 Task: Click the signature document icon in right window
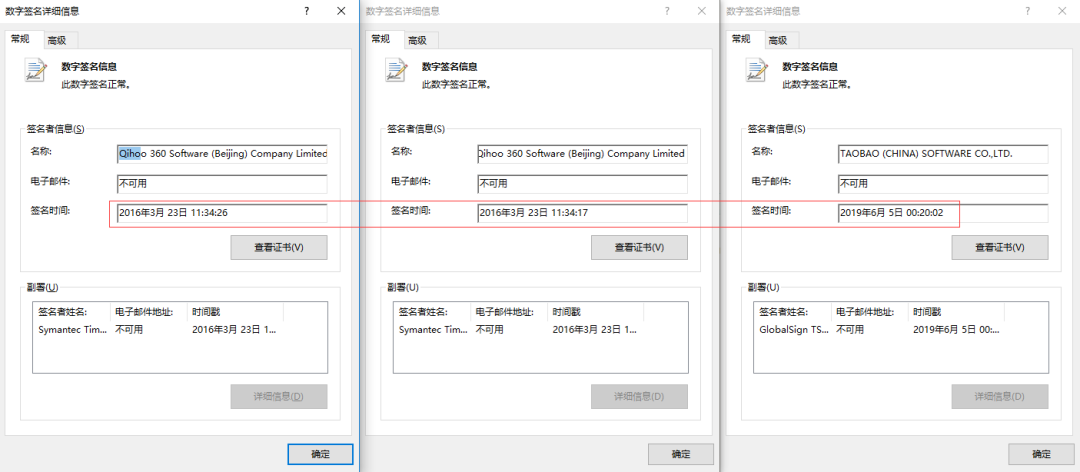[756, 72]
